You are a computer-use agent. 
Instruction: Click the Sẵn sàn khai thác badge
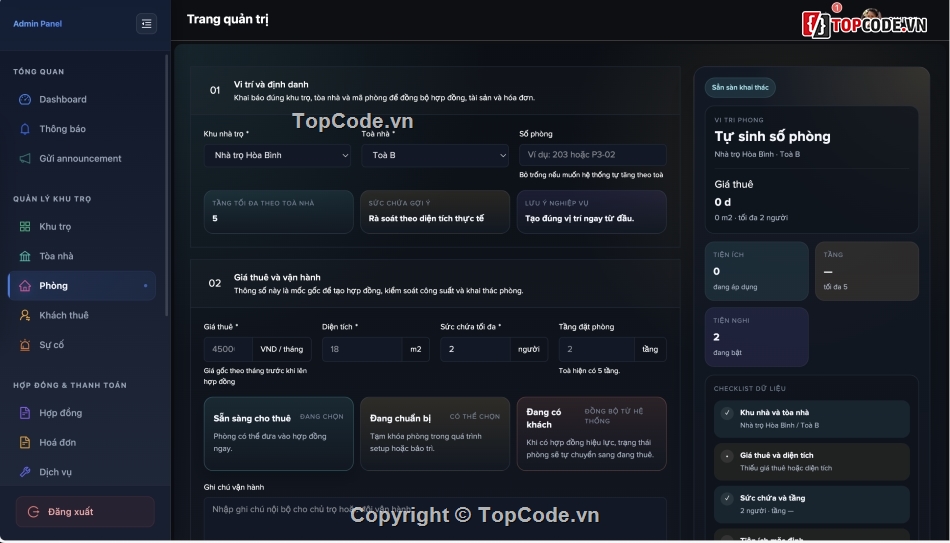[740, 88]
